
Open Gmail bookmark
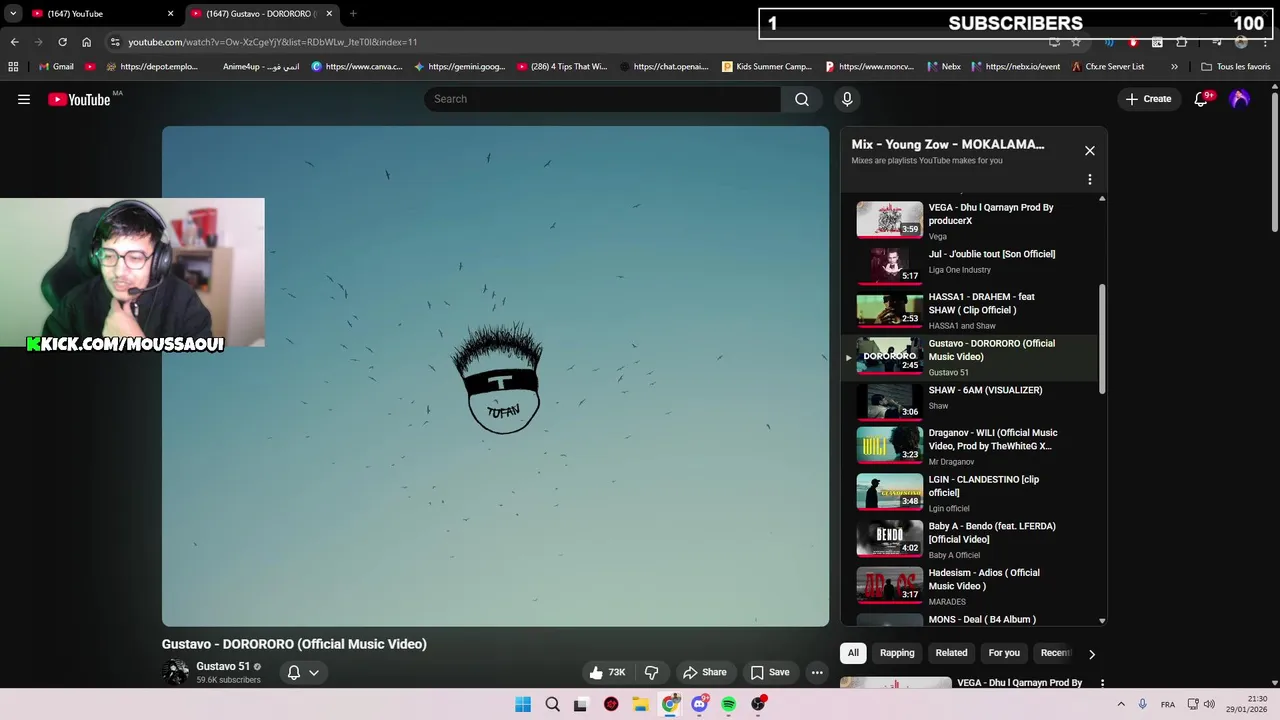[55, 67]
